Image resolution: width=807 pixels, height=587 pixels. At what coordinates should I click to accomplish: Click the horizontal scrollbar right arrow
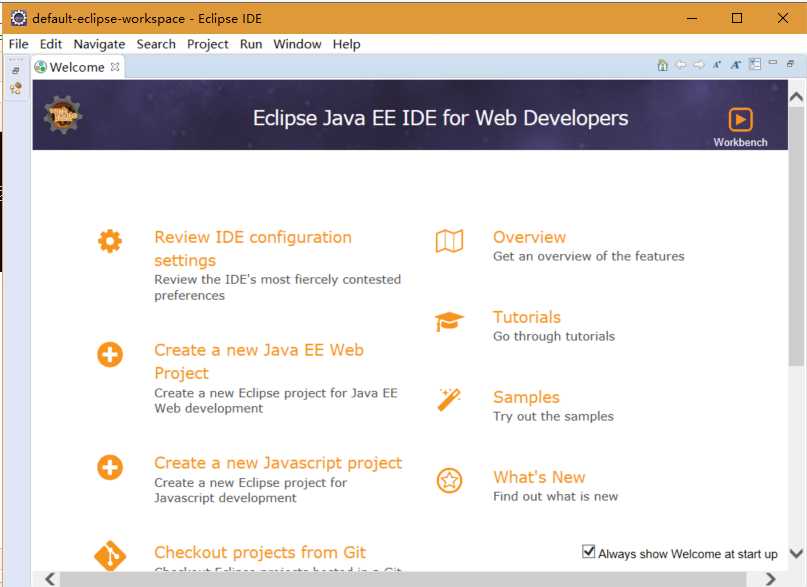(x=770, y=579)
